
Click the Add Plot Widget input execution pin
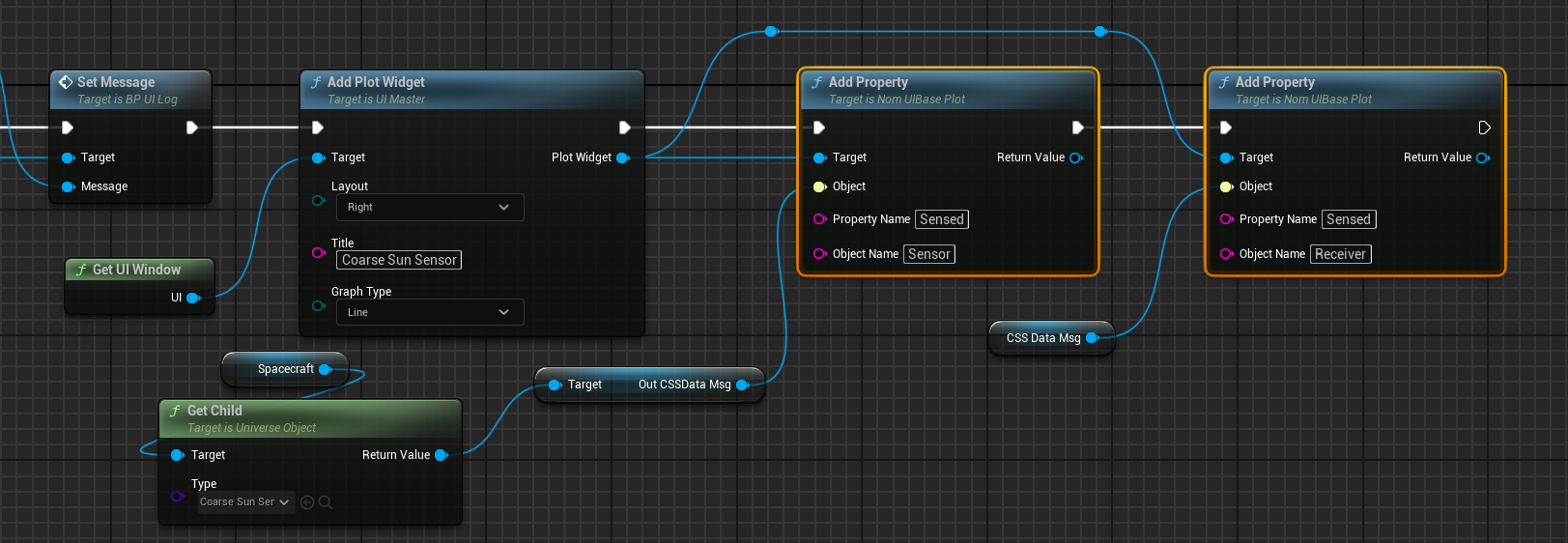coord(318,128)
